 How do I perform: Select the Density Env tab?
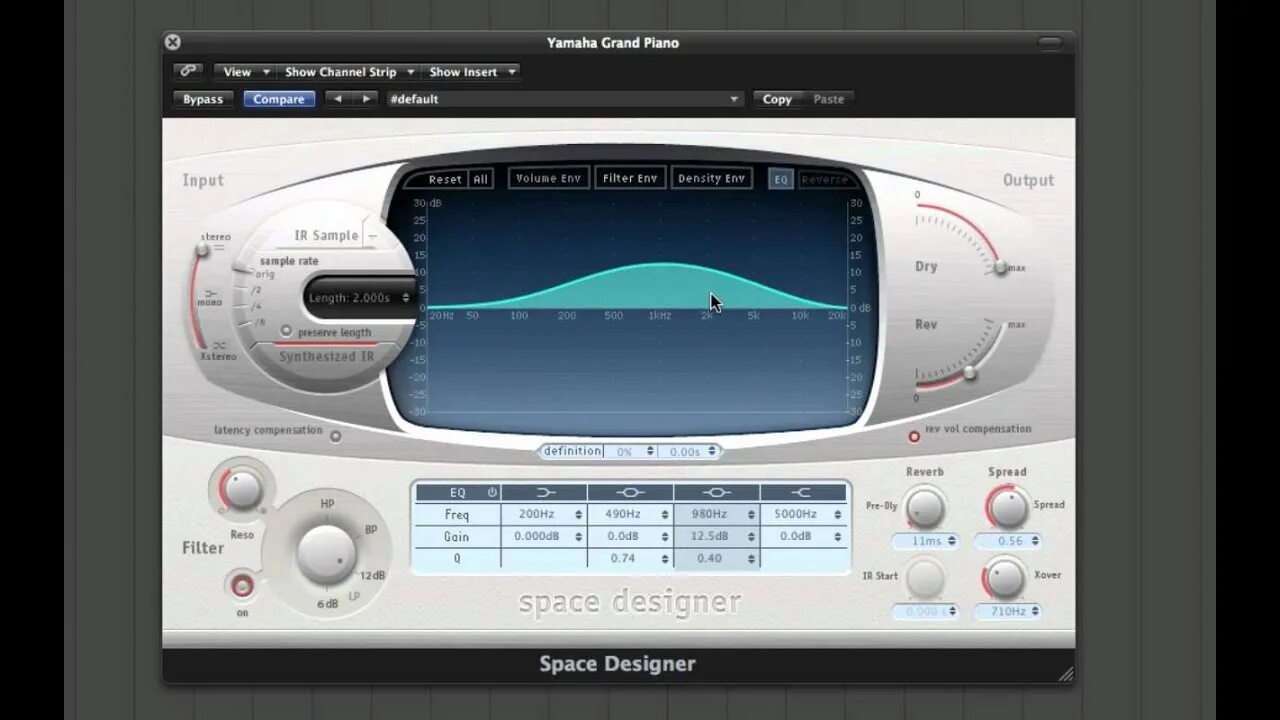pos(711,177)
